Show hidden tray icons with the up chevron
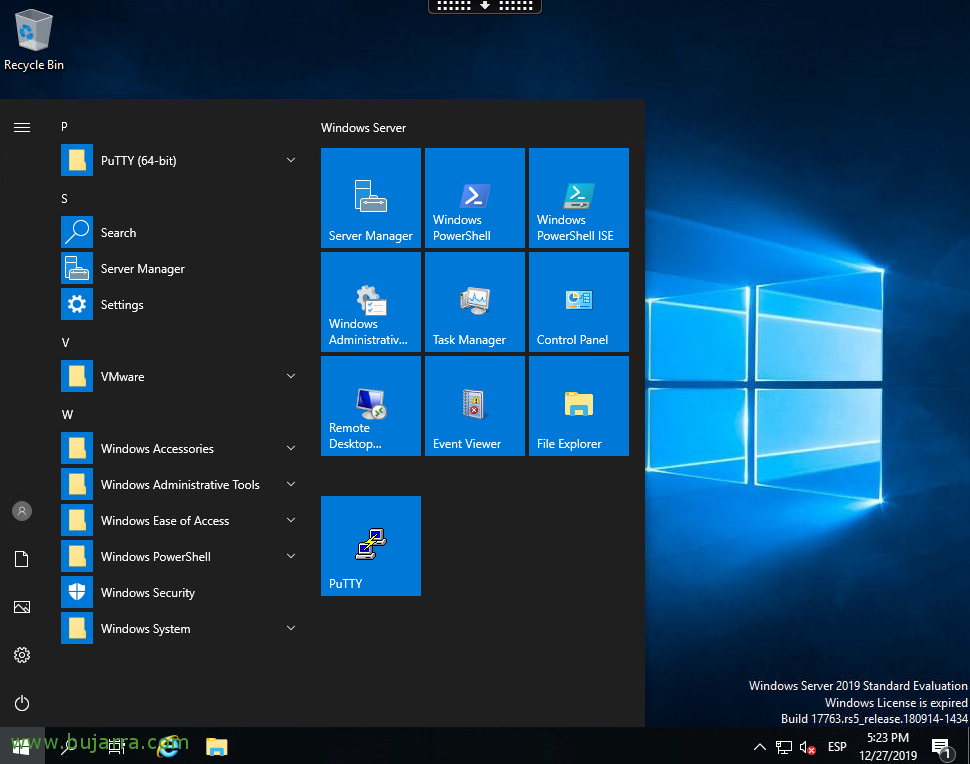970x764 pixels. click(x=760, y=747)
